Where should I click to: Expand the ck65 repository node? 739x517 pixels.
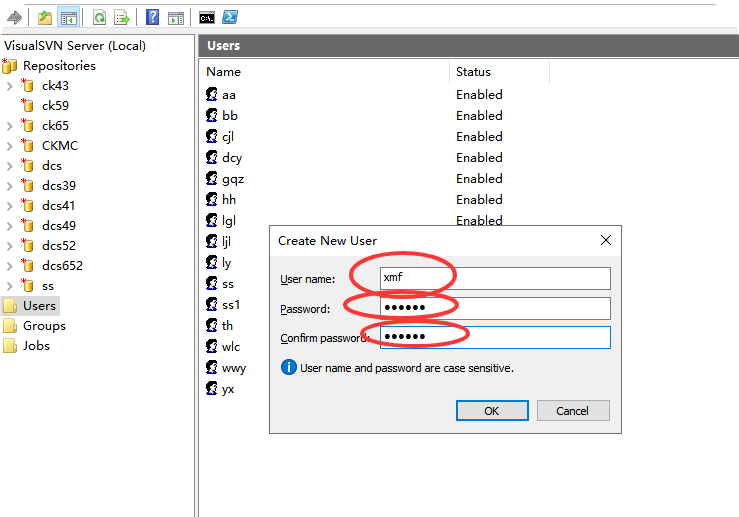pos(9,126)
